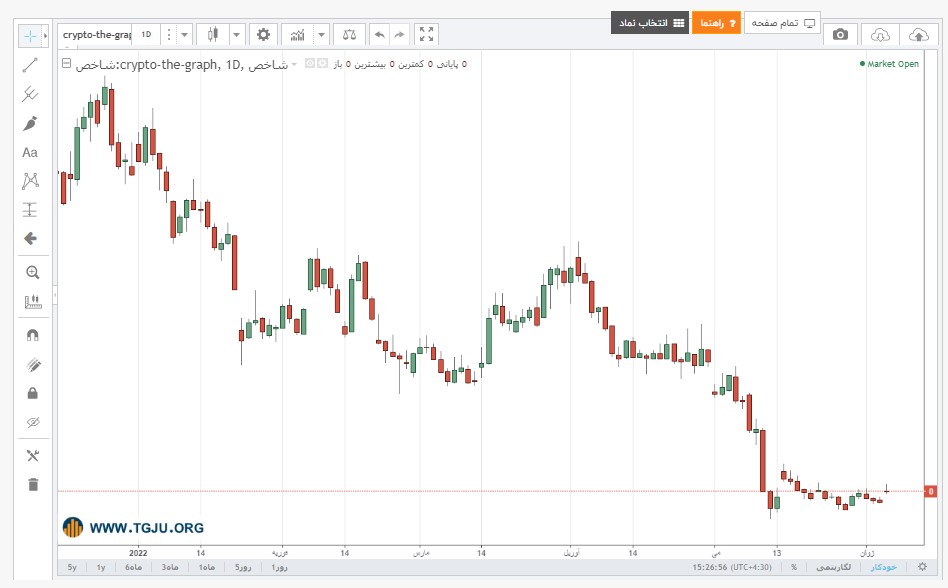Image resolution: width=948 pixels, height=588 pixels.
Task: Select the trend line drawing tool
Action: click(x=30, y=65)
